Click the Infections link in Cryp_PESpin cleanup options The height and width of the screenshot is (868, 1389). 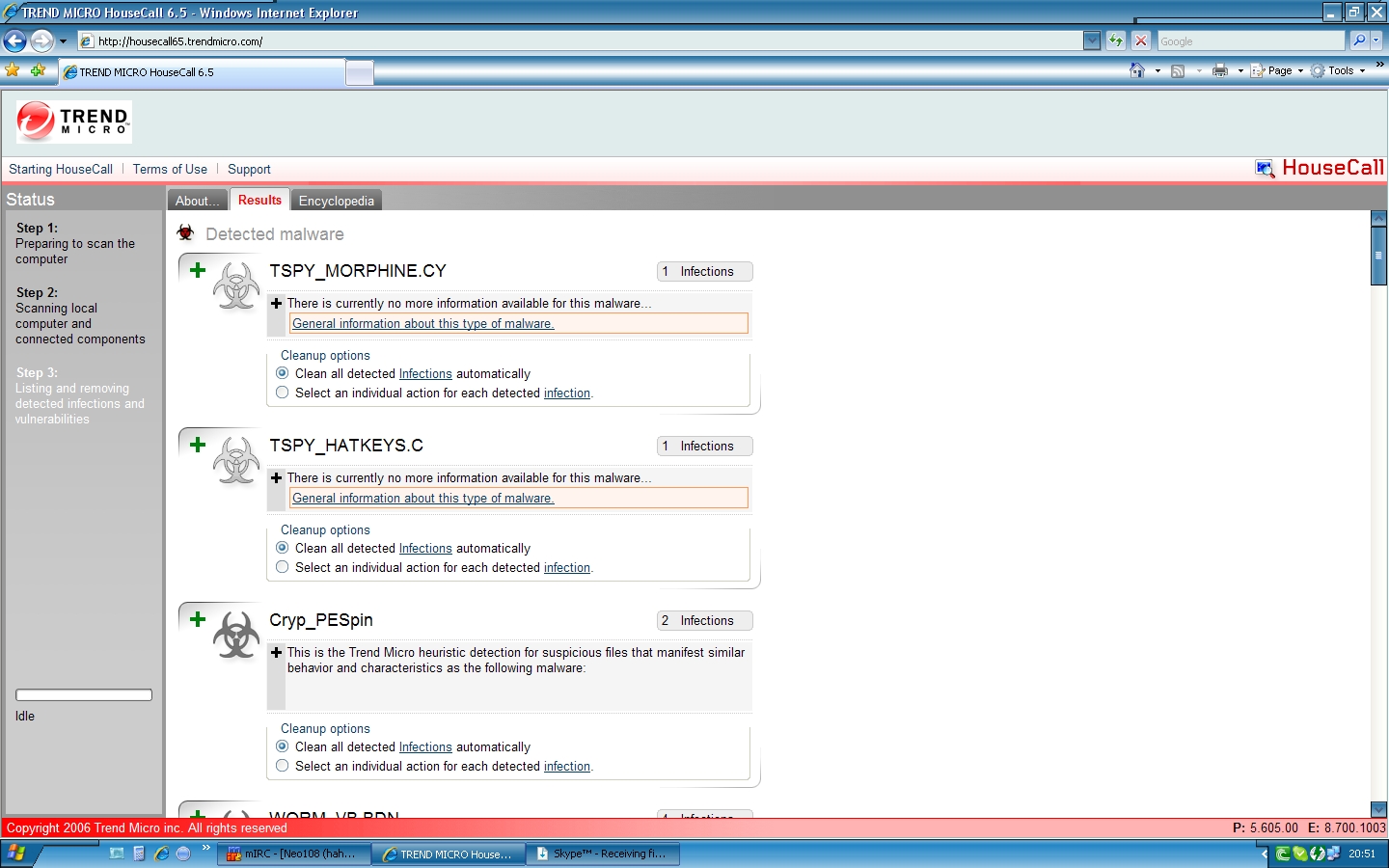425,747
